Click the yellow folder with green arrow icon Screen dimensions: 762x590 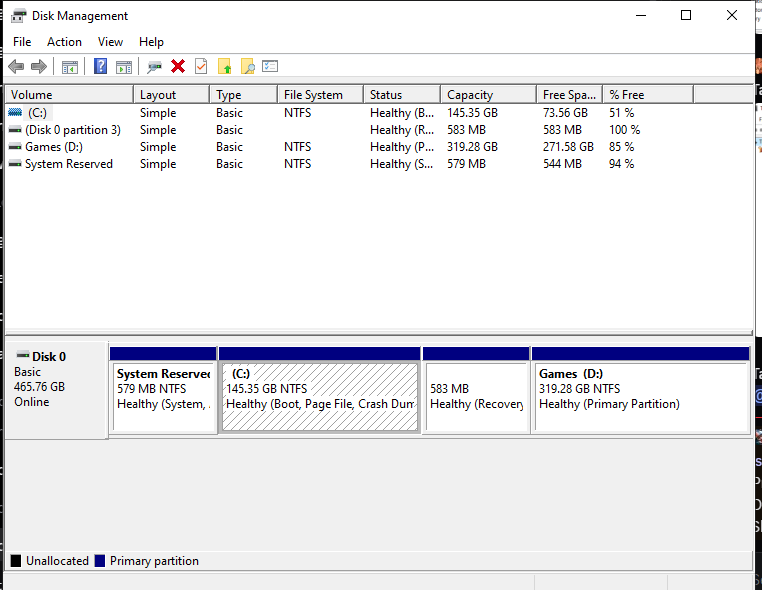pos(225,66)
